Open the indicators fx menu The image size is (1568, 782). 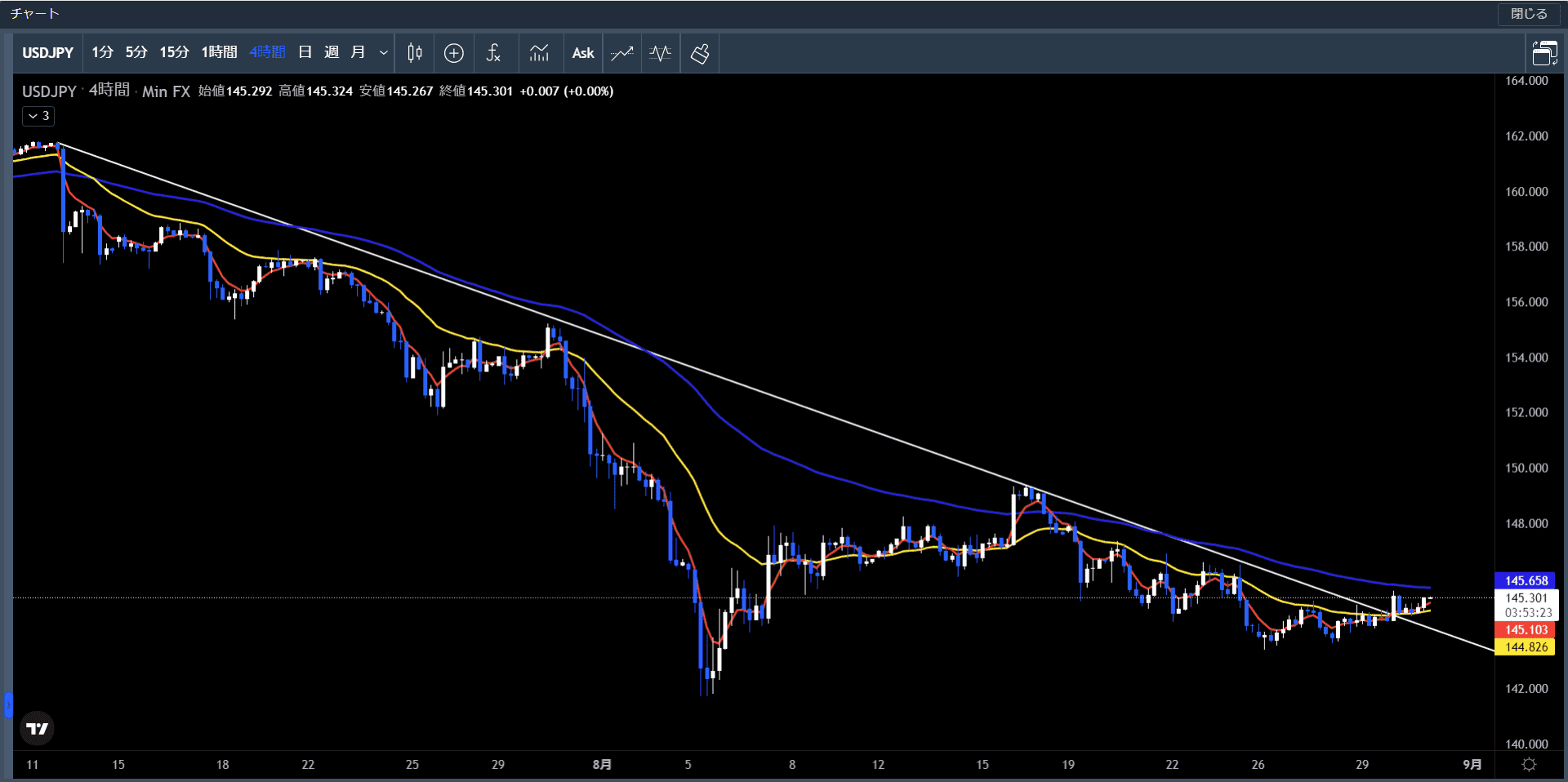pos(493,53)
